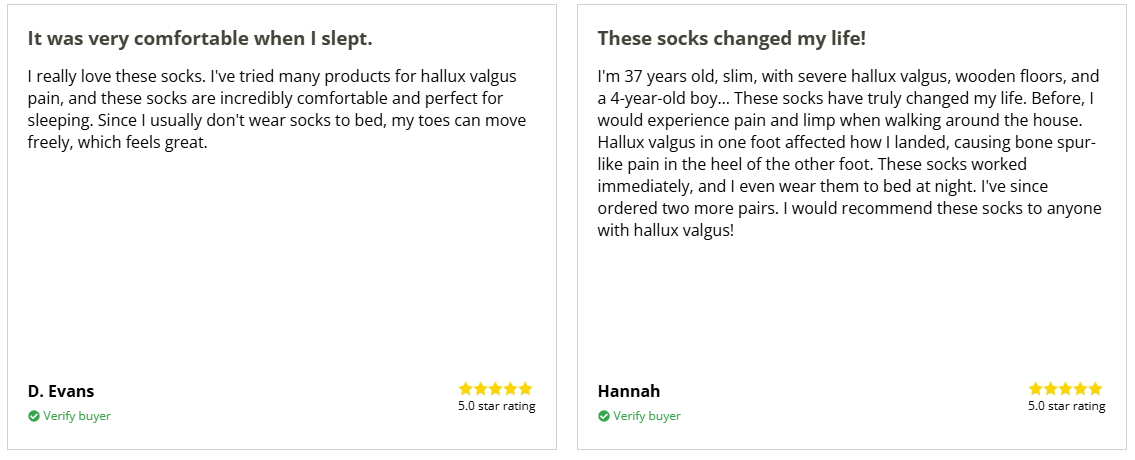Click "5.0 star rating" label in D. Evans' review
Screen dimensions: 1135x460
coord(497,406)
